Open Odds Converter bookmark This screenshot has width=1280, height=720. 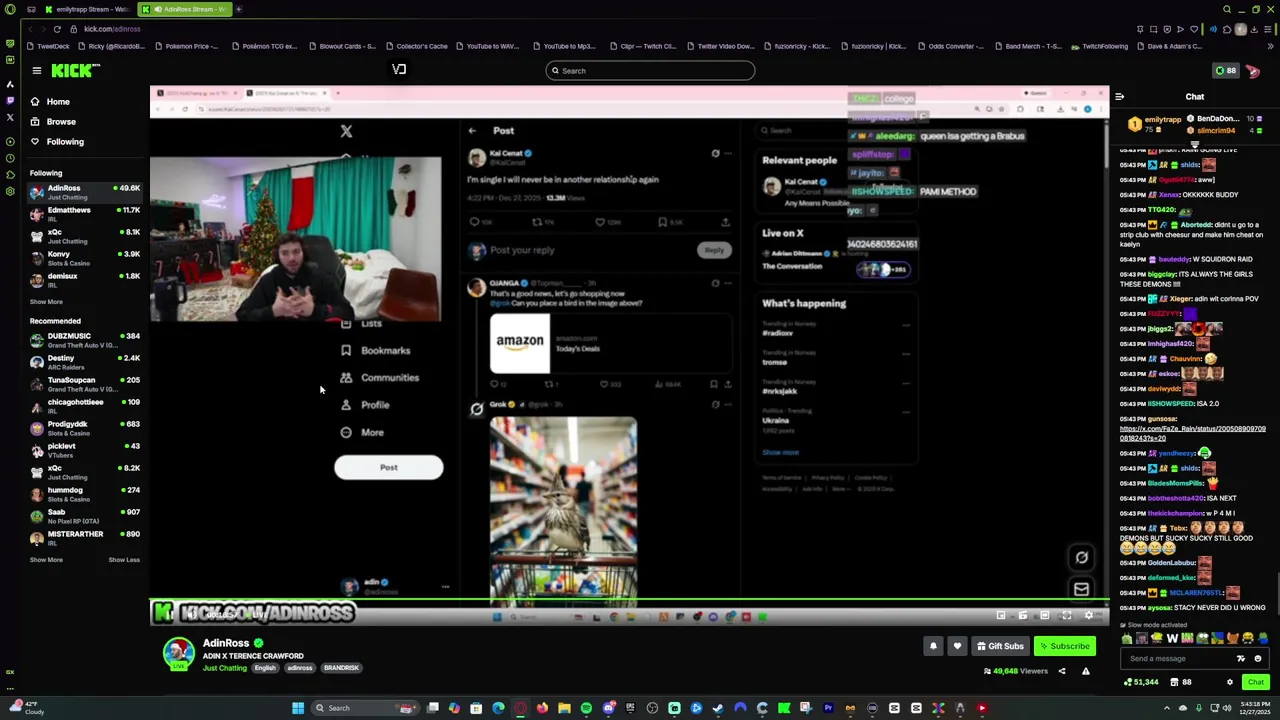(x=950, y=46)
